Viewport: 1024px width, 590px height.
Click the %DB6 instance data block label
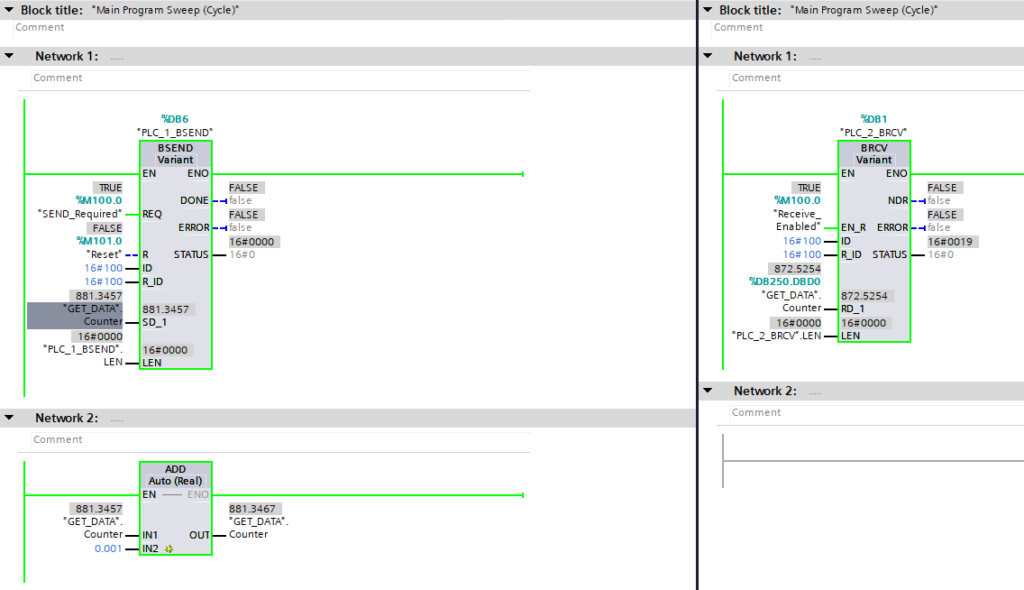pos(174,119)
